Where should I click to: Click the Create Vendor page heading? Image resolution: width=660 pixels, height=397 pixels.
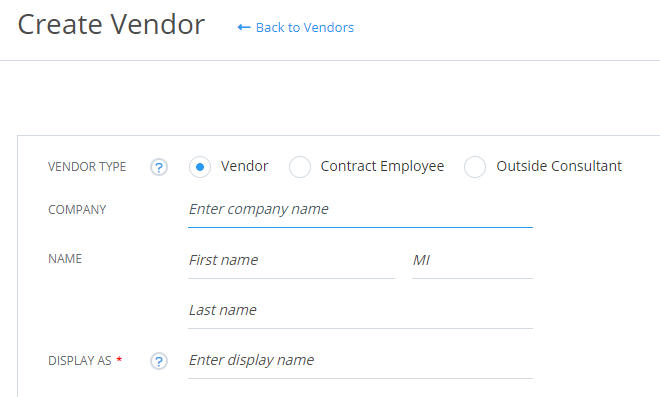(111, 24)
